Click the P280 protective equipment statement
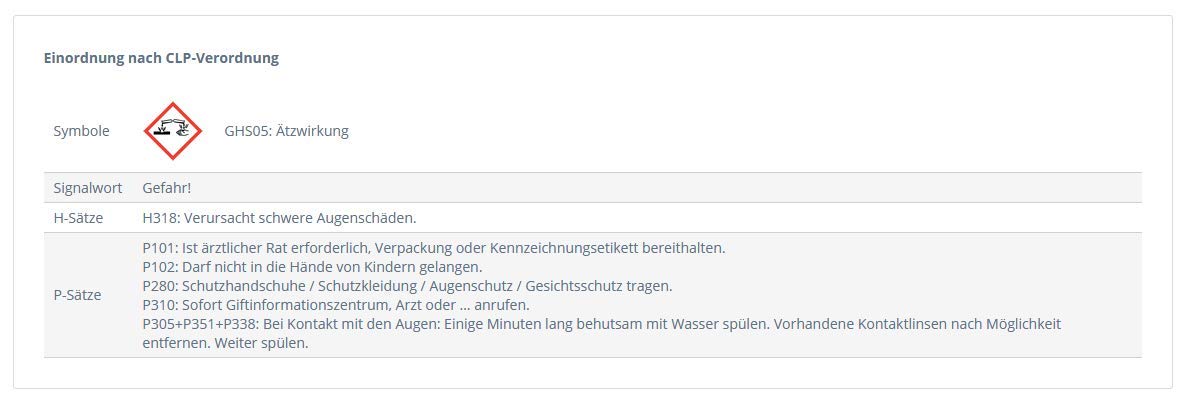 pyautogui.click(x=407, y=286)
